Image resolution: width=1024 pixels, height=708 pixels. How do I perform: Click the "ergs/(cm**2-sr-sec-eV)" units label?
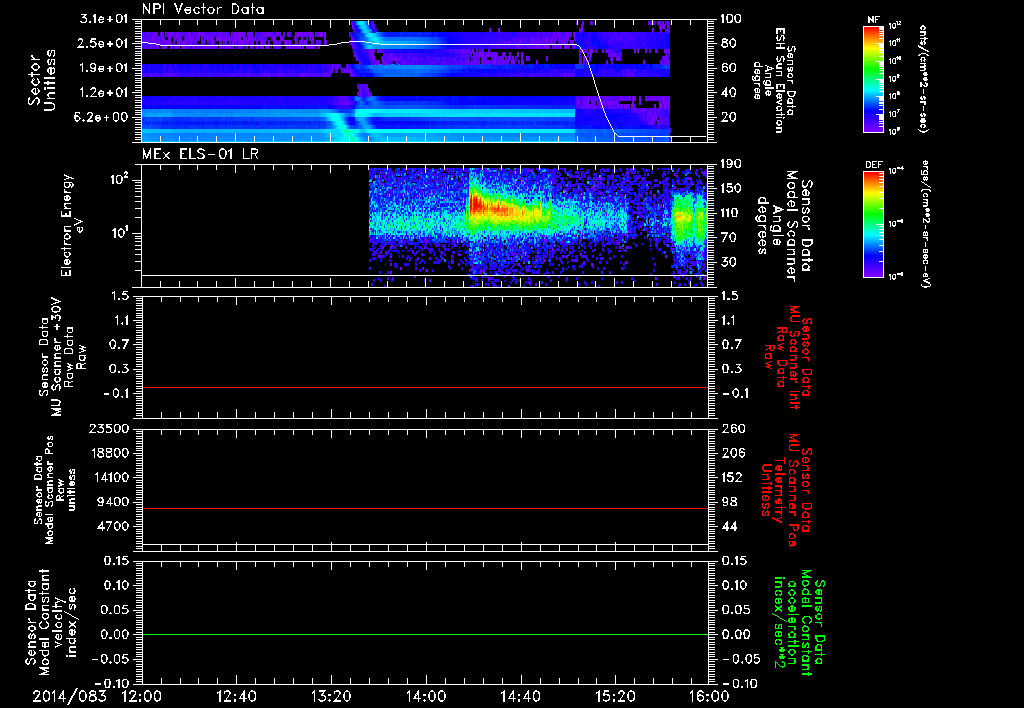(x=926, y=223)
